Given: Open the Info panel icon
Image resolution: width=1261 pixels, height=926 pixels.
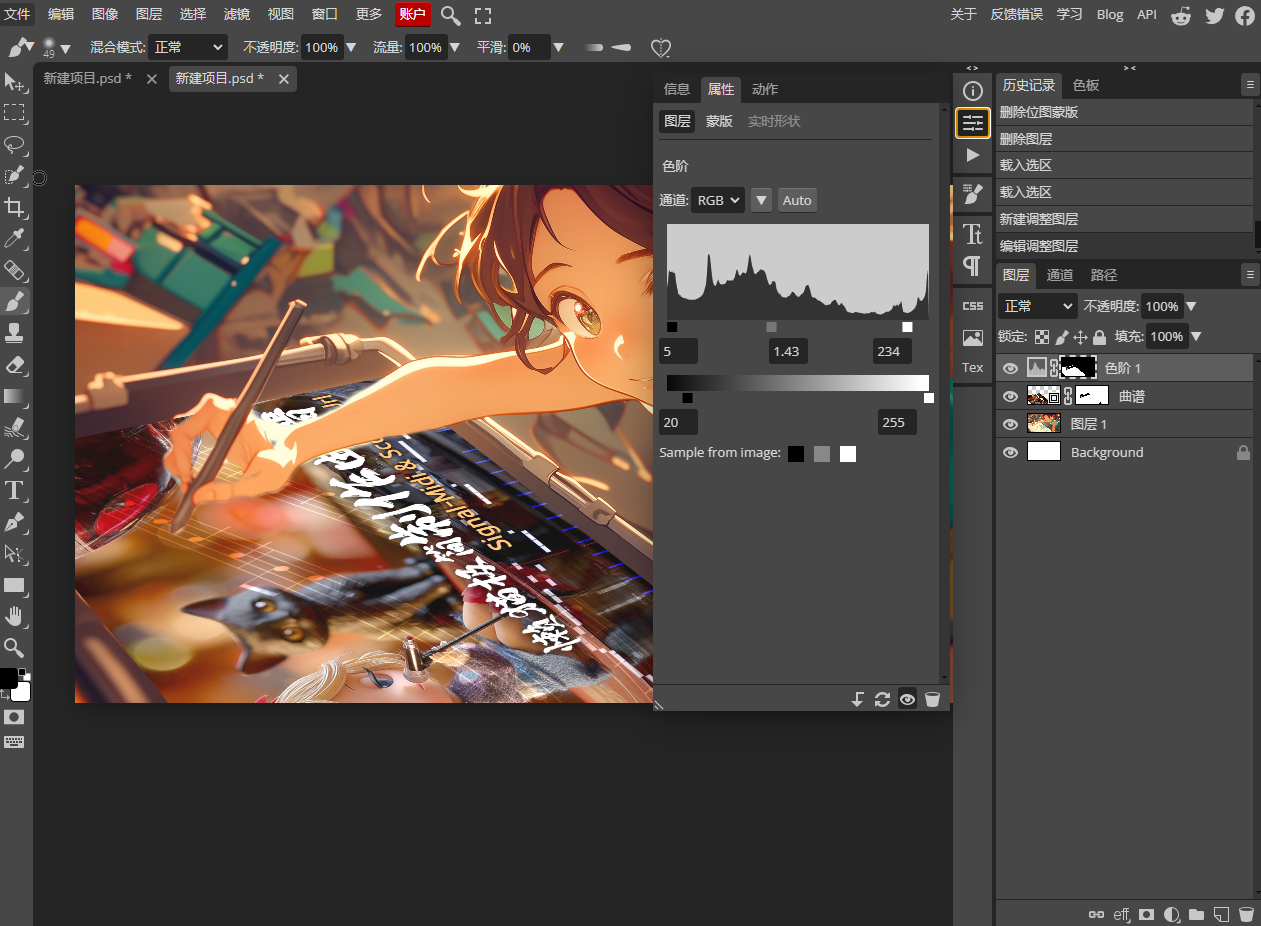Looking at the screenshot, I should pos(972,91).
